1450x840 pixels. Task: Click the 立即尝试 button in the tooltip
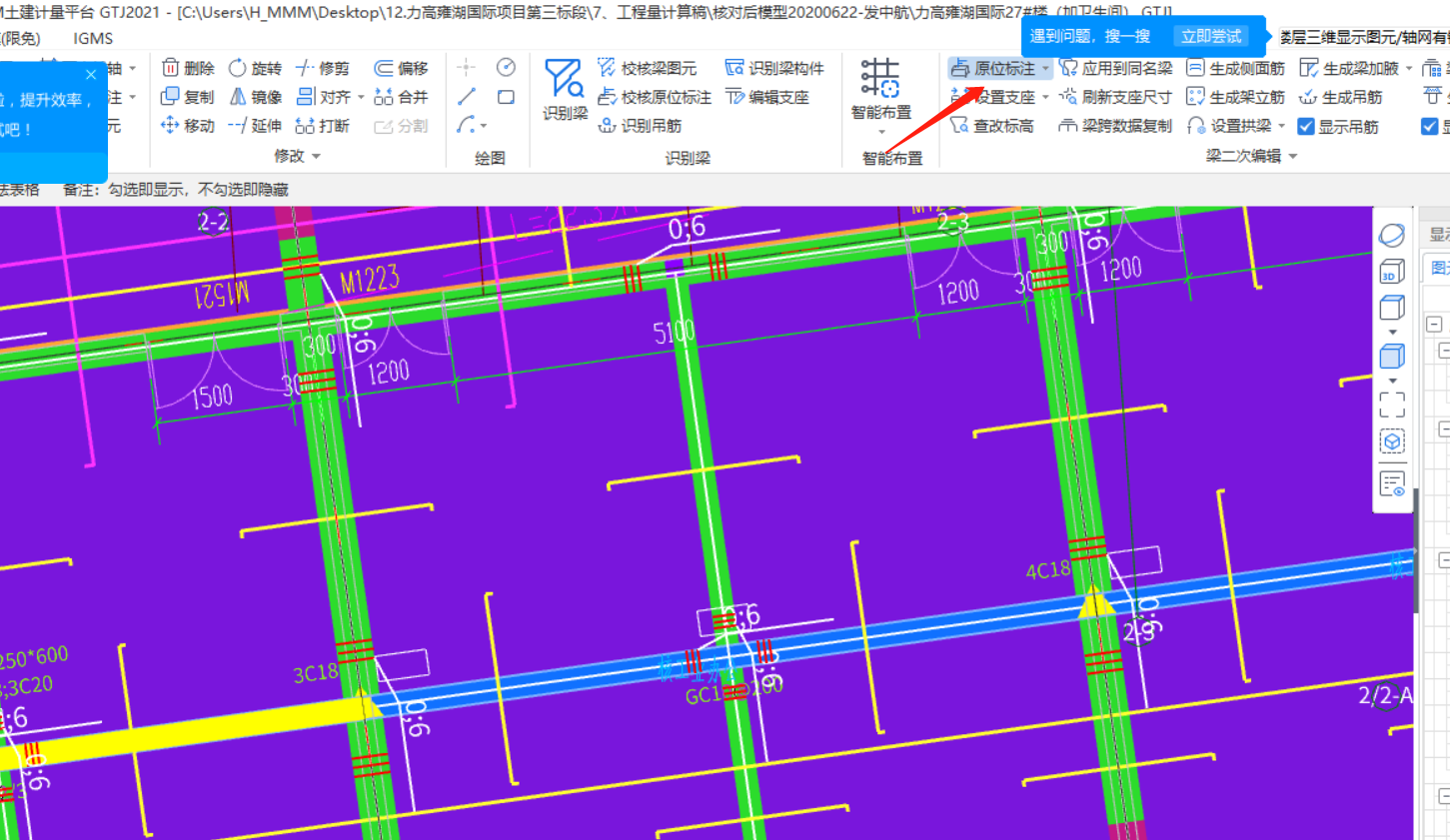(1210, 36)
